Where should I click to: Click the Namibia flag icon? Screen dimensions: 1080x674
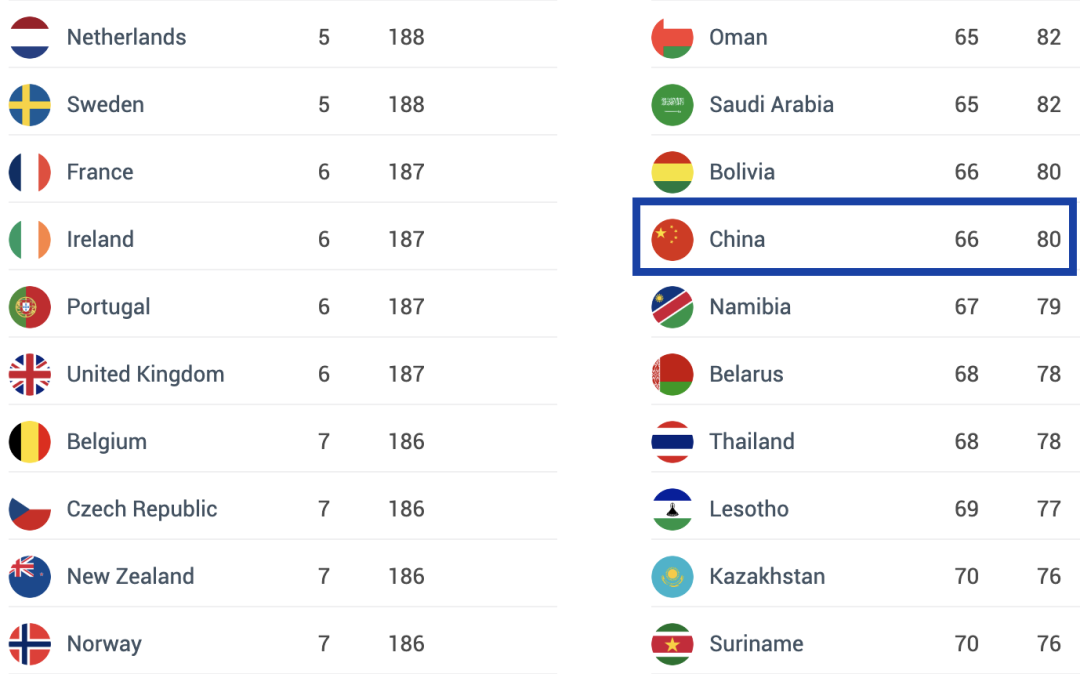[x=672, y=307]
